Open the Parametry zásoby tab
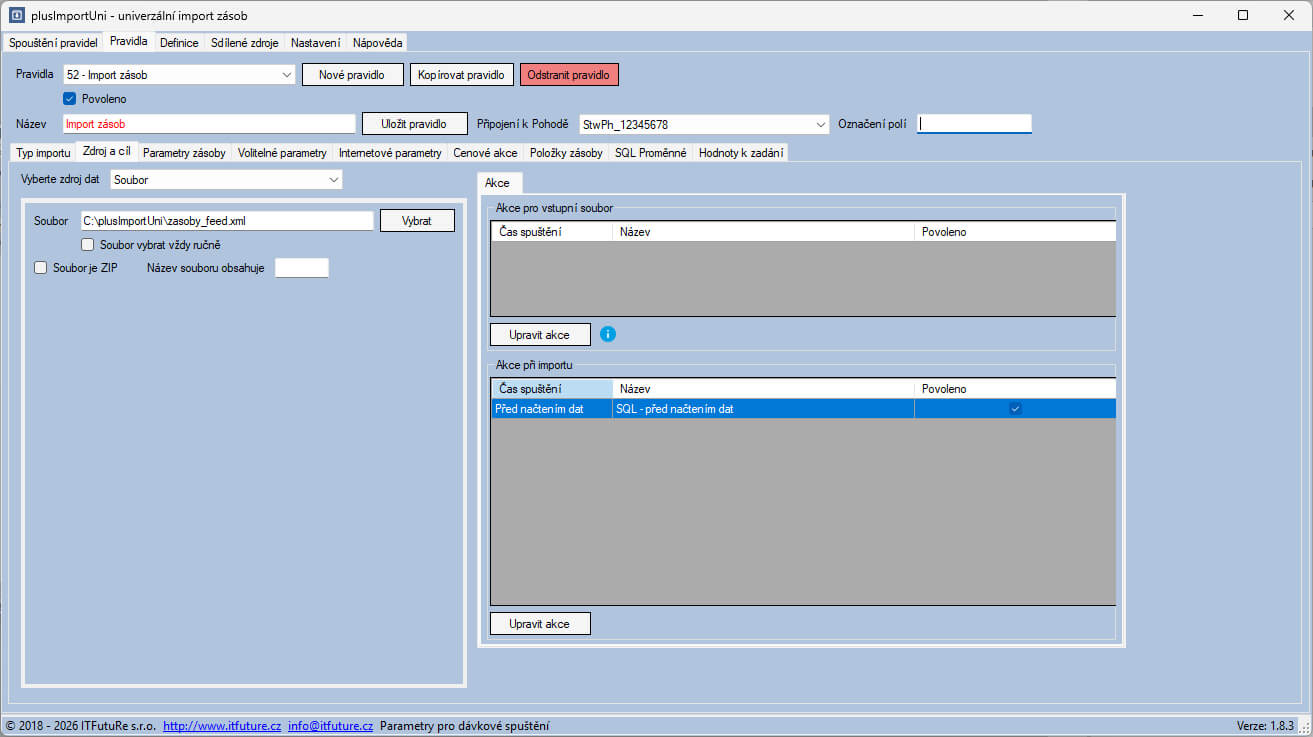 click(x=184, y=153)
